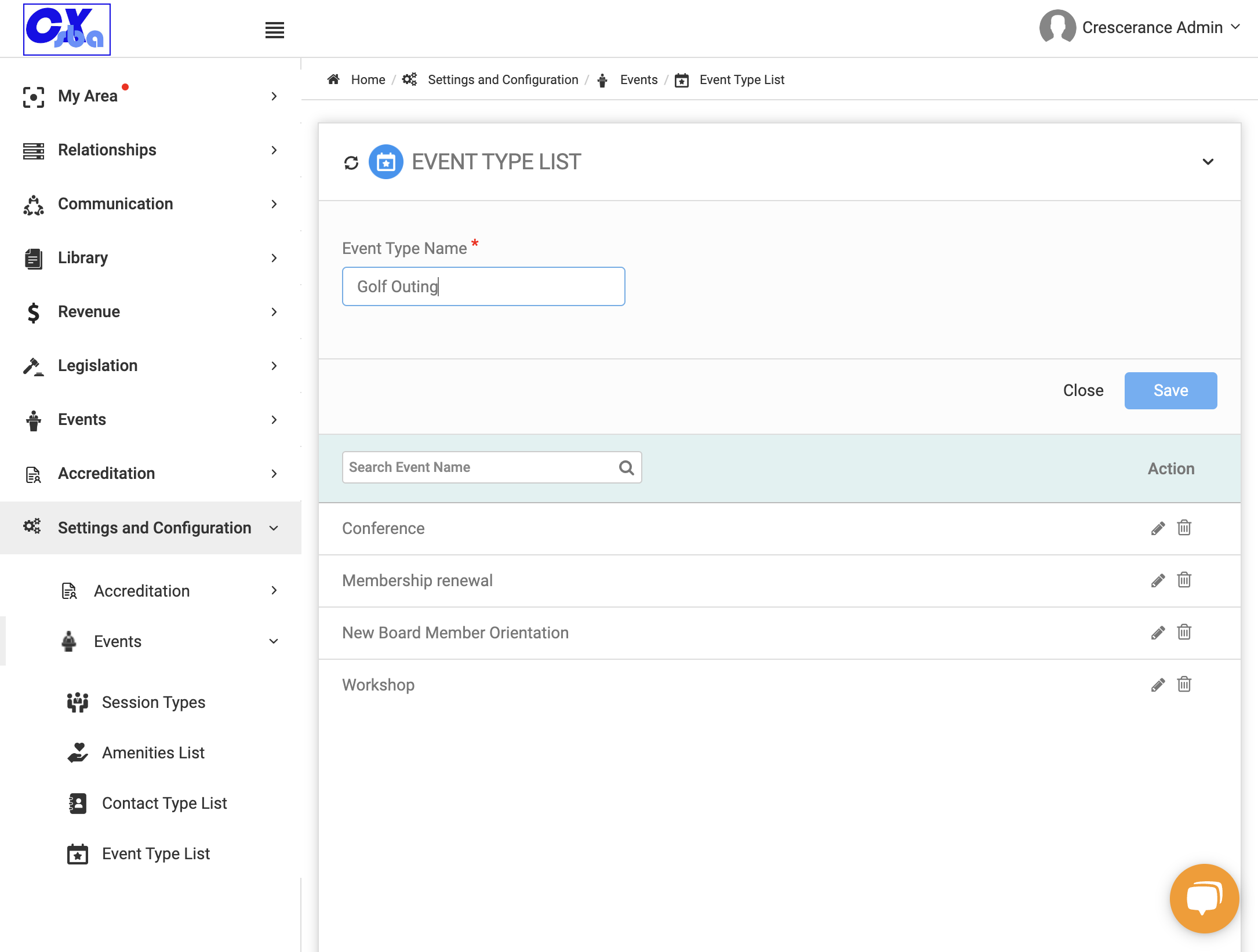This screenshot has width=1258, height=952.
Task: Click the hamburger menu icon
Action: point(275,30)
